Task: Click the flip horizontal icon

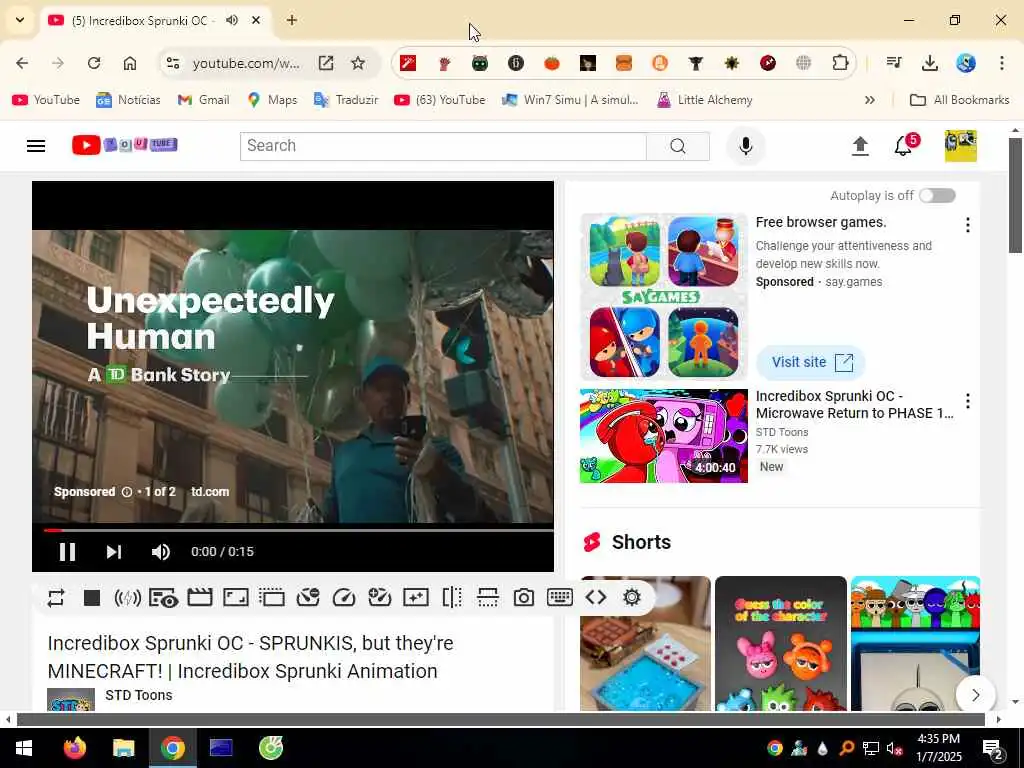Action: (x=452, y=598)
